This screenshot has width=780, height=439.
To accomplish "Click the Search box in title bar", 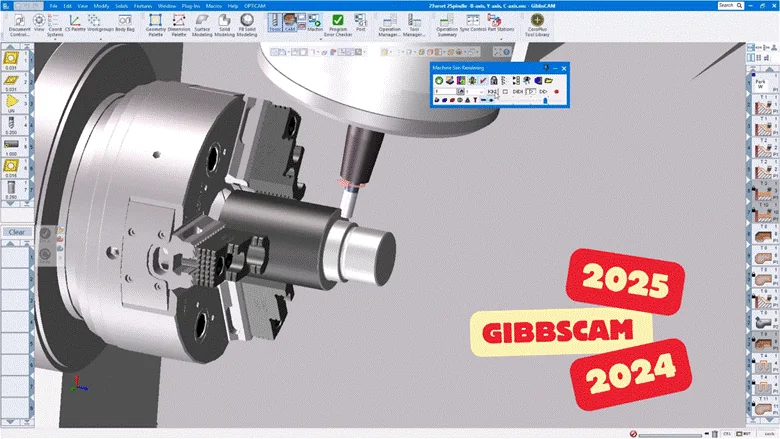I will 730,5.
